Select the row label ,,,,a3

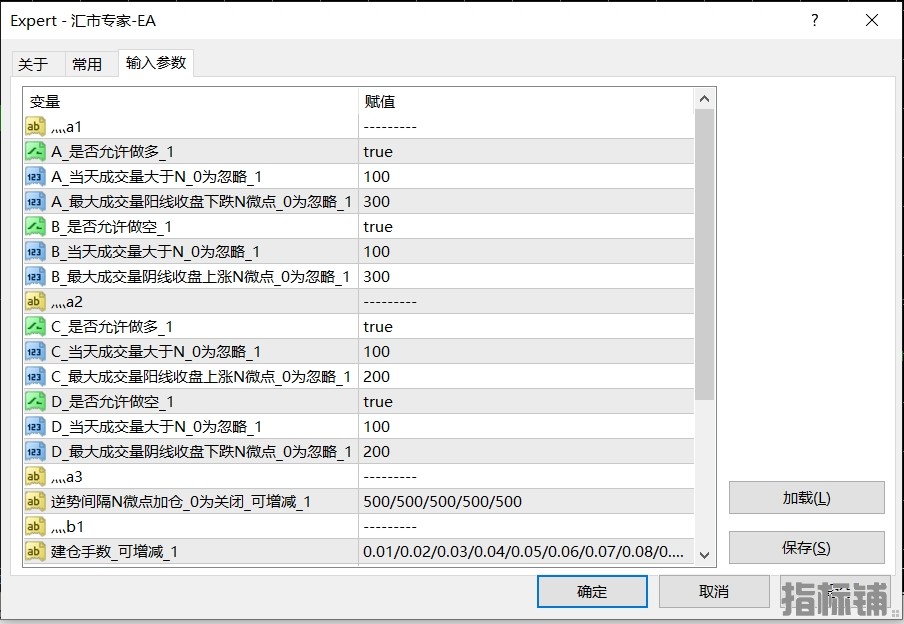pyautogui.click(x=67, y=477)
